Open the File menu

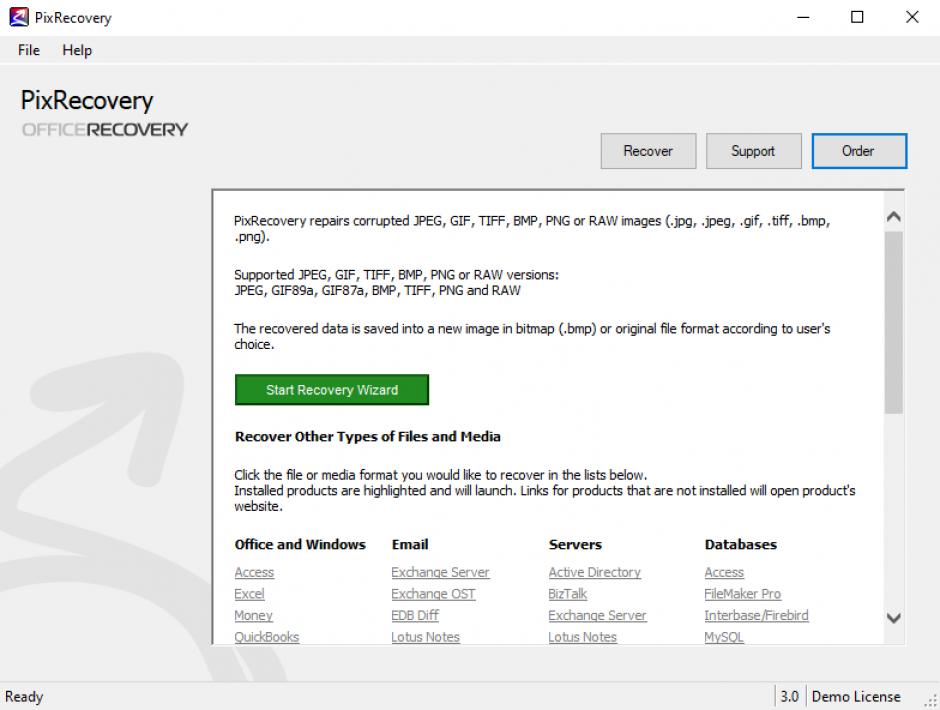(29, 50)
